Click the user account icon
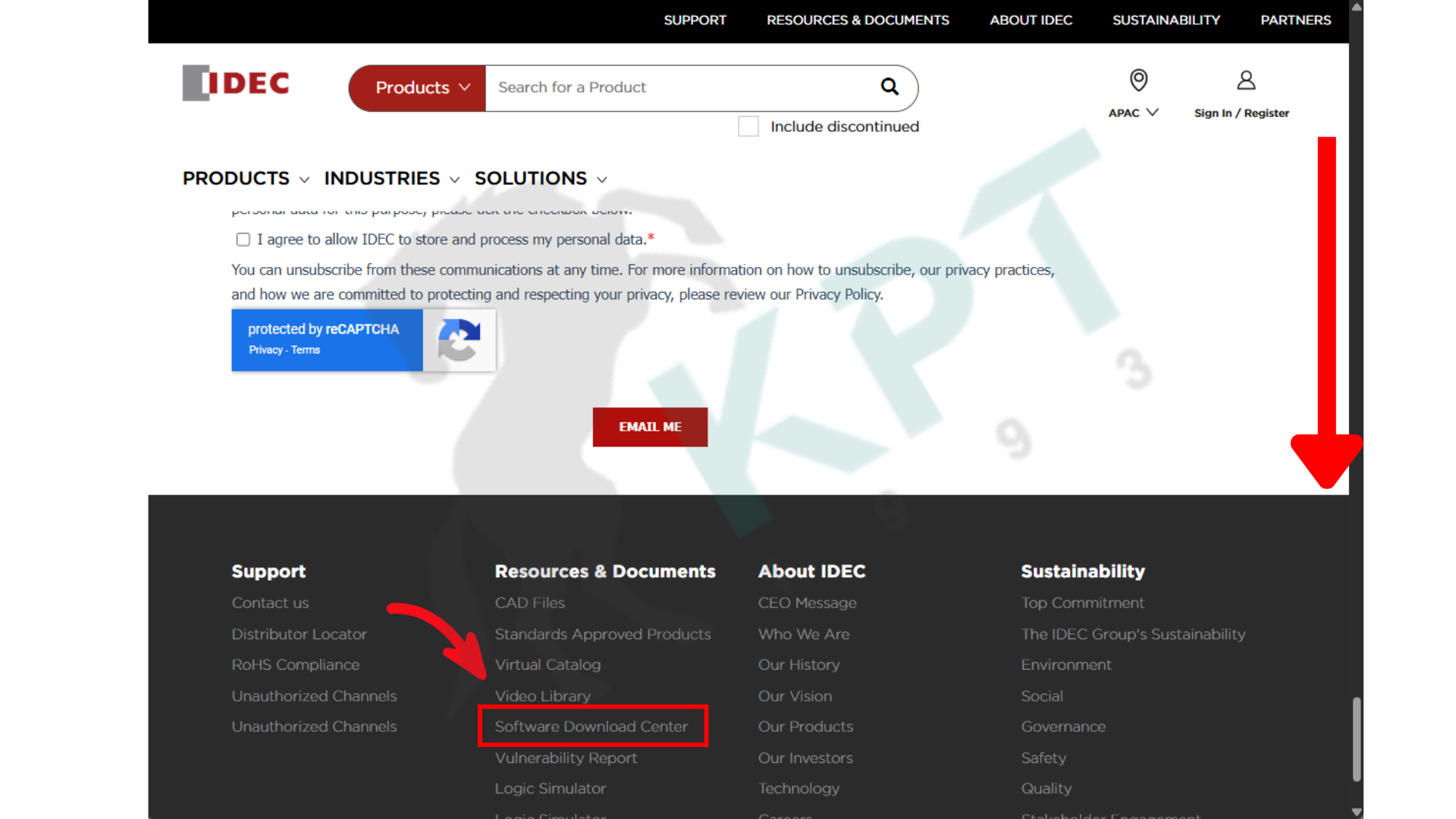This screenshot has width=1456, height=819. tap(1246, 80)
